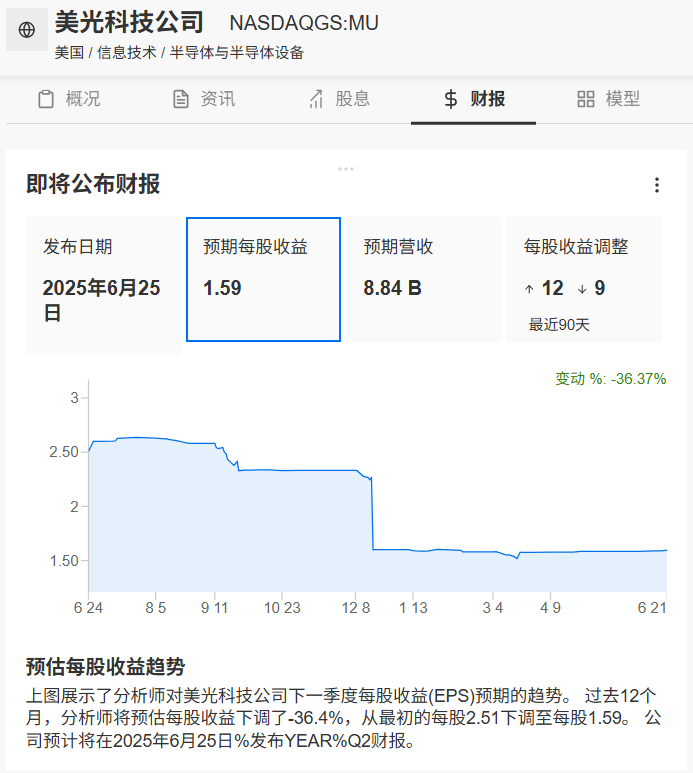Click the downward revisions arrow next to 9
Screen dimensions: 693x773
click(582, 289)
